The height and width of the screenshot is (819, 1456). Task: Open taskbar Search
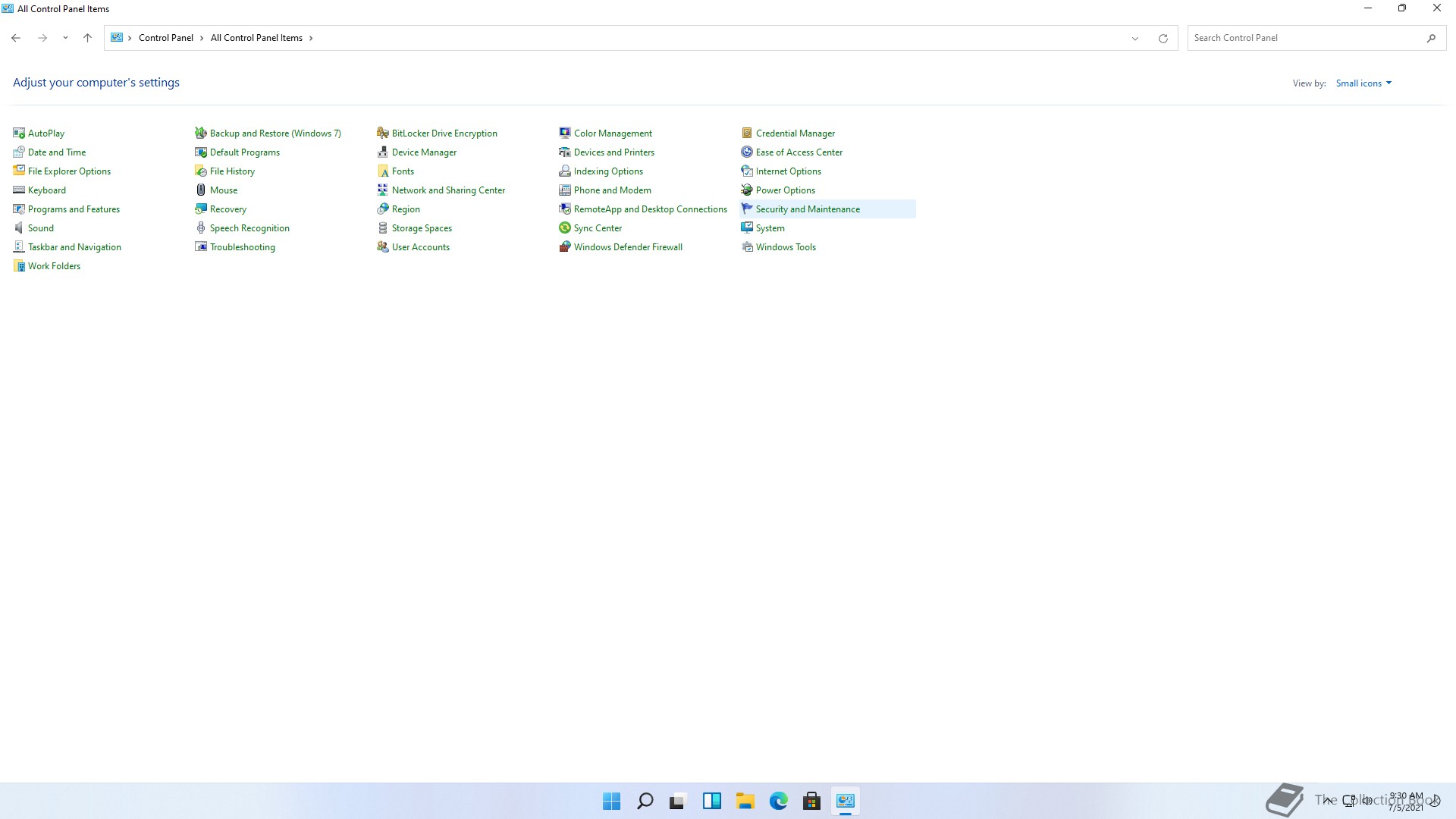pyautogui.click(x=645, y=802)
